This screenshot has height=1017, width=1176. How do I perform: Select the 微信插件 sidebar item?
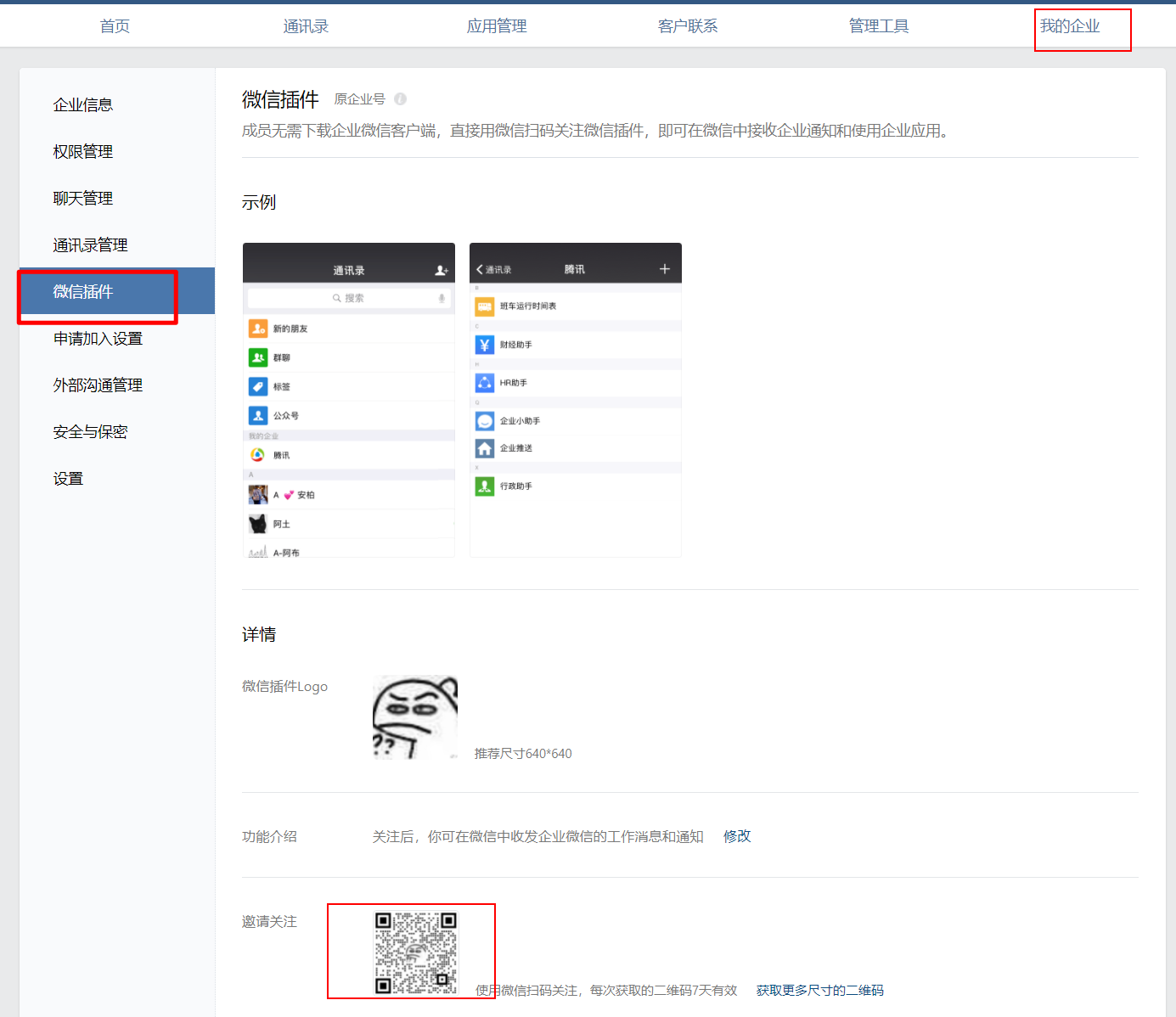(117, 291)
